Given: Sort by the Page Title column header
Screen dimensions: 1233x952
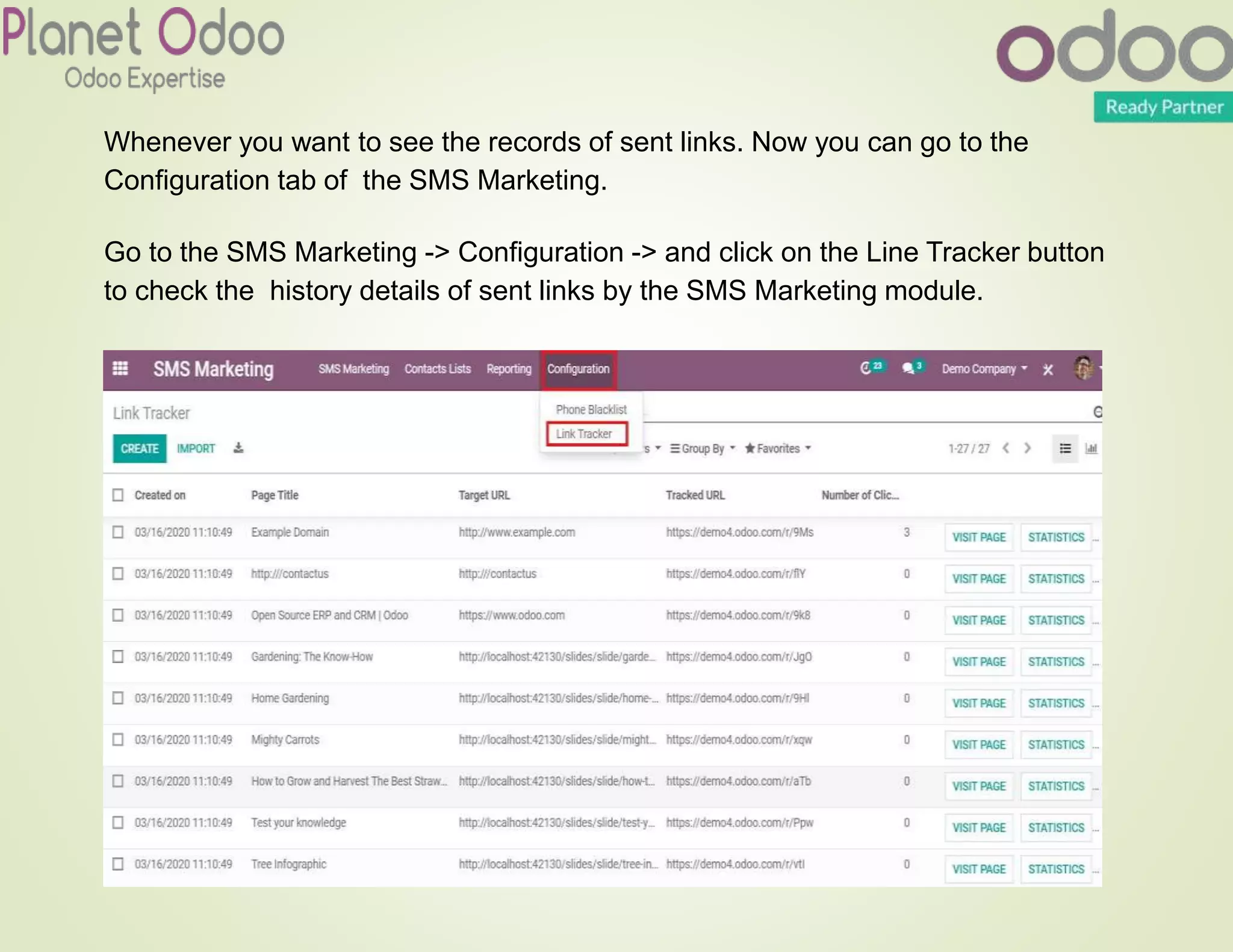Looking at the screenshot, I should [x=275, y=495].
